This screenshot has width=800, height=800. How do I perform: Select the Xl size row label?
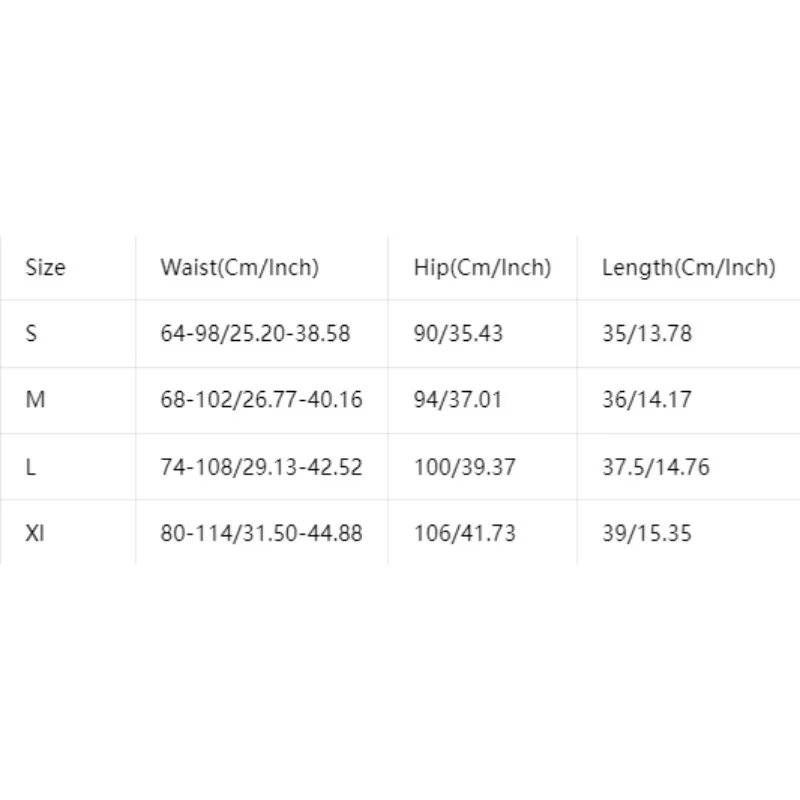pos(35,533)
